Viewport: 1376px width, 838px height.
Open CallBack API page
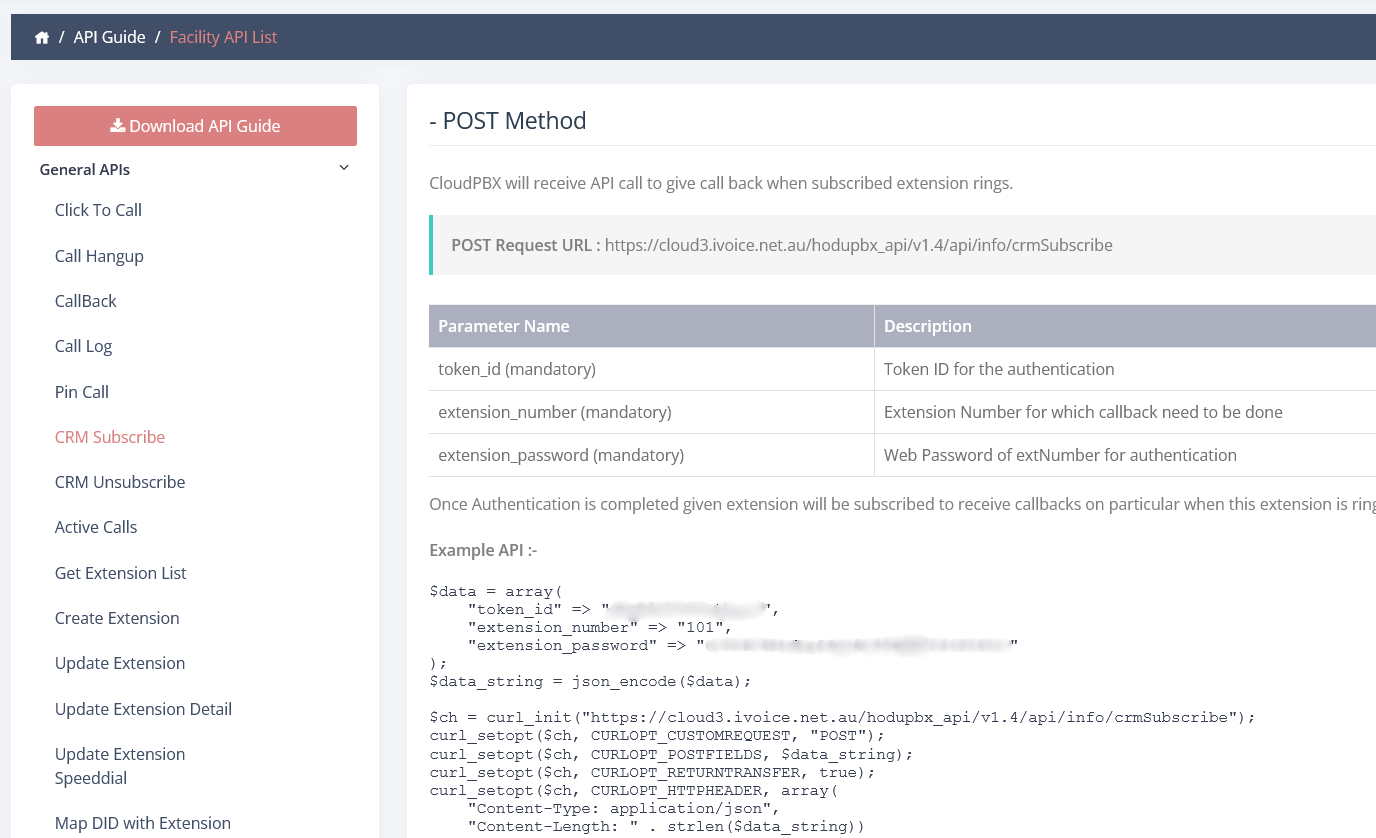point(86,301)
